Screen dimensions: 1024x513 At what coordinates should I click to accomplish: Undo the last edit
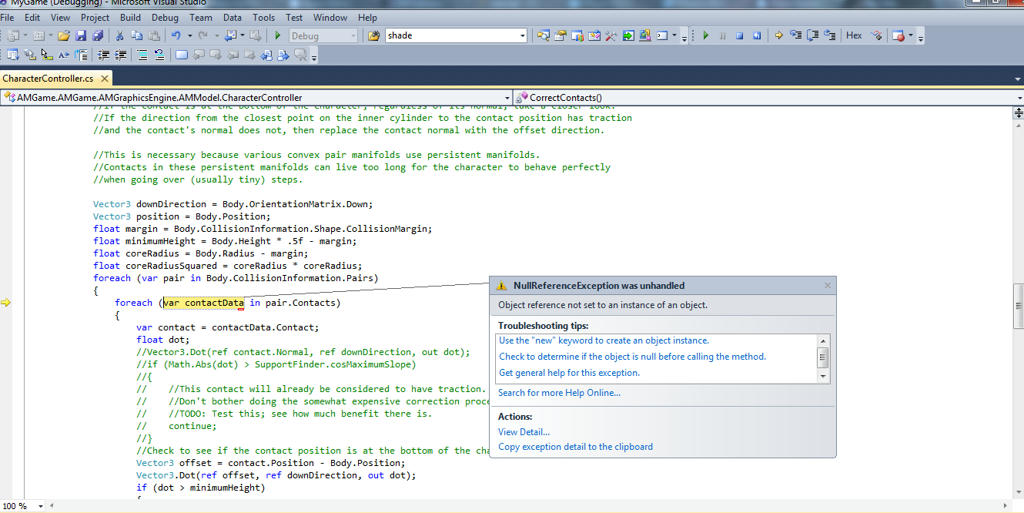click(176, 36)
